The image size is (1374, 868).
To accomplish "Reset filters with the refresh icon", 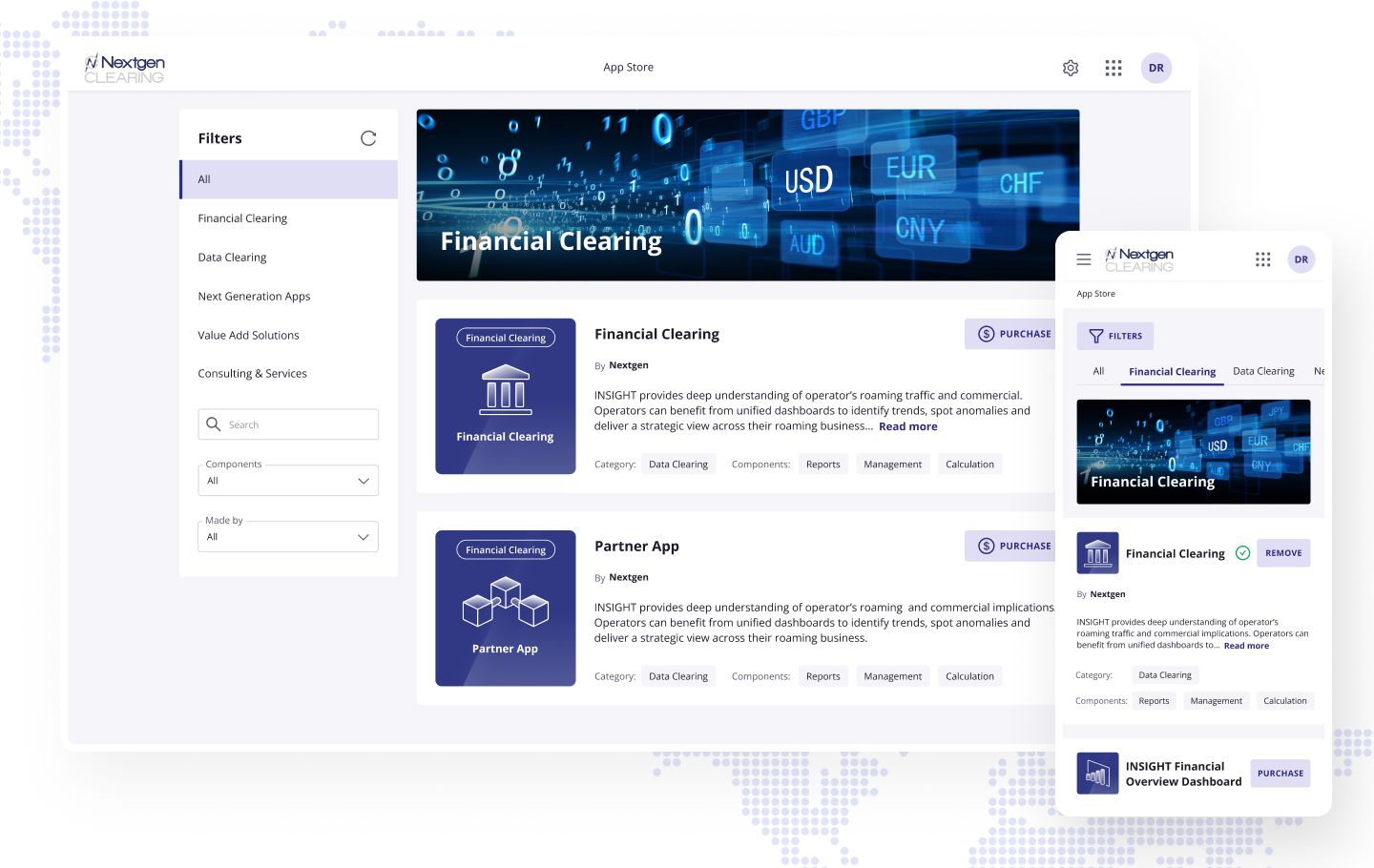I will [x=368, y=138].
